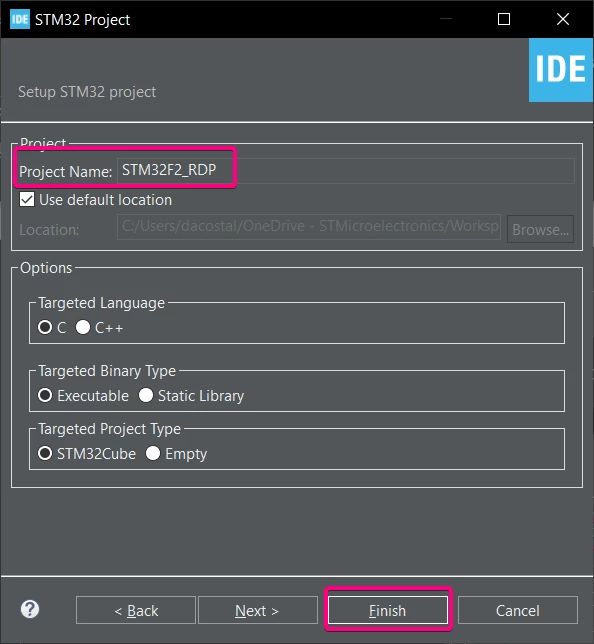This screenshot has width=594, height=644.
Task: Click the 'Targeted Binary Type' group label
Action: pos(107,371)
